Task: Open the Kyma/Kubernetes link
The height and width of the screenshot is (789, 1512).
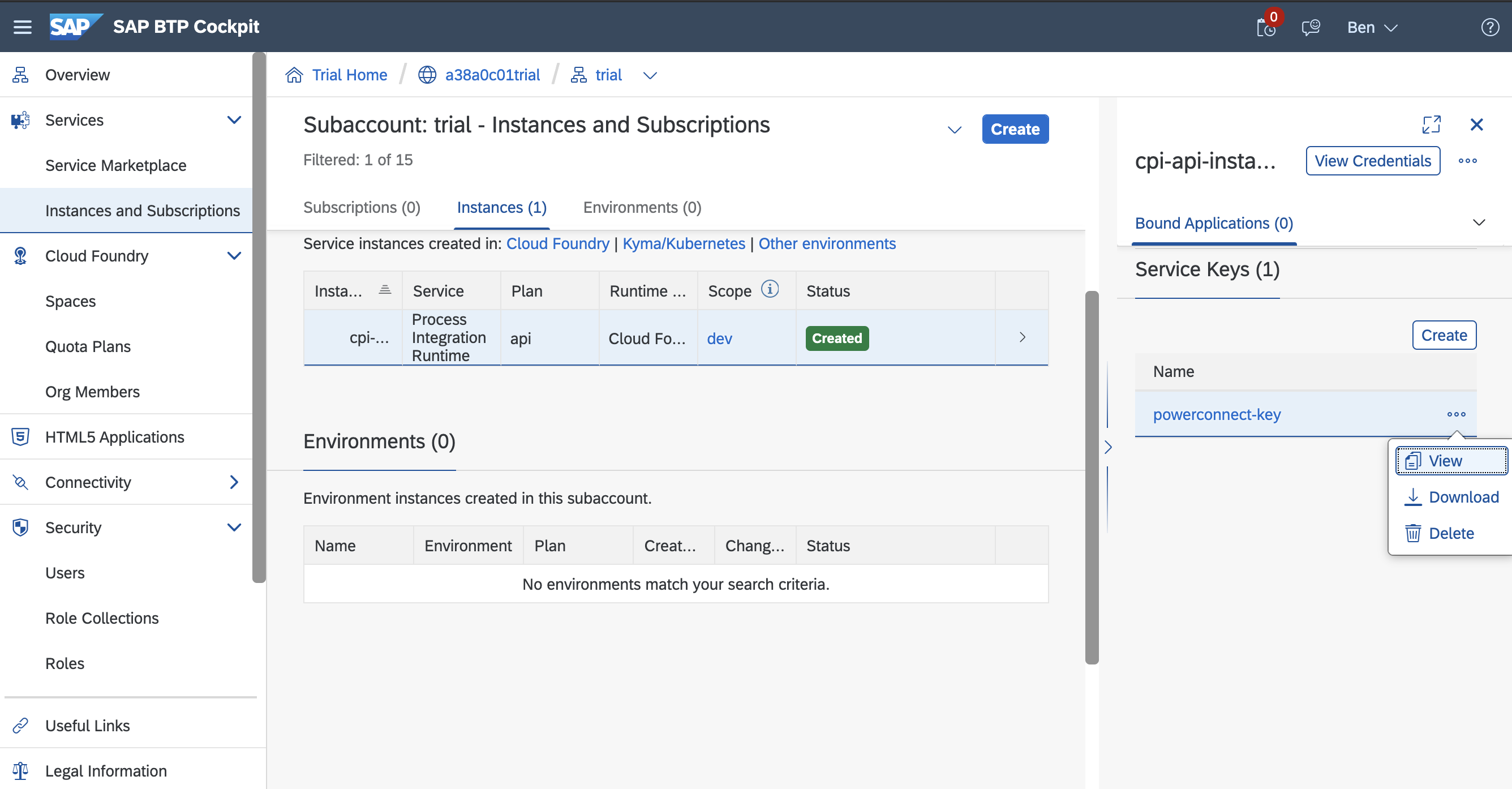Action: coord(683,243)
